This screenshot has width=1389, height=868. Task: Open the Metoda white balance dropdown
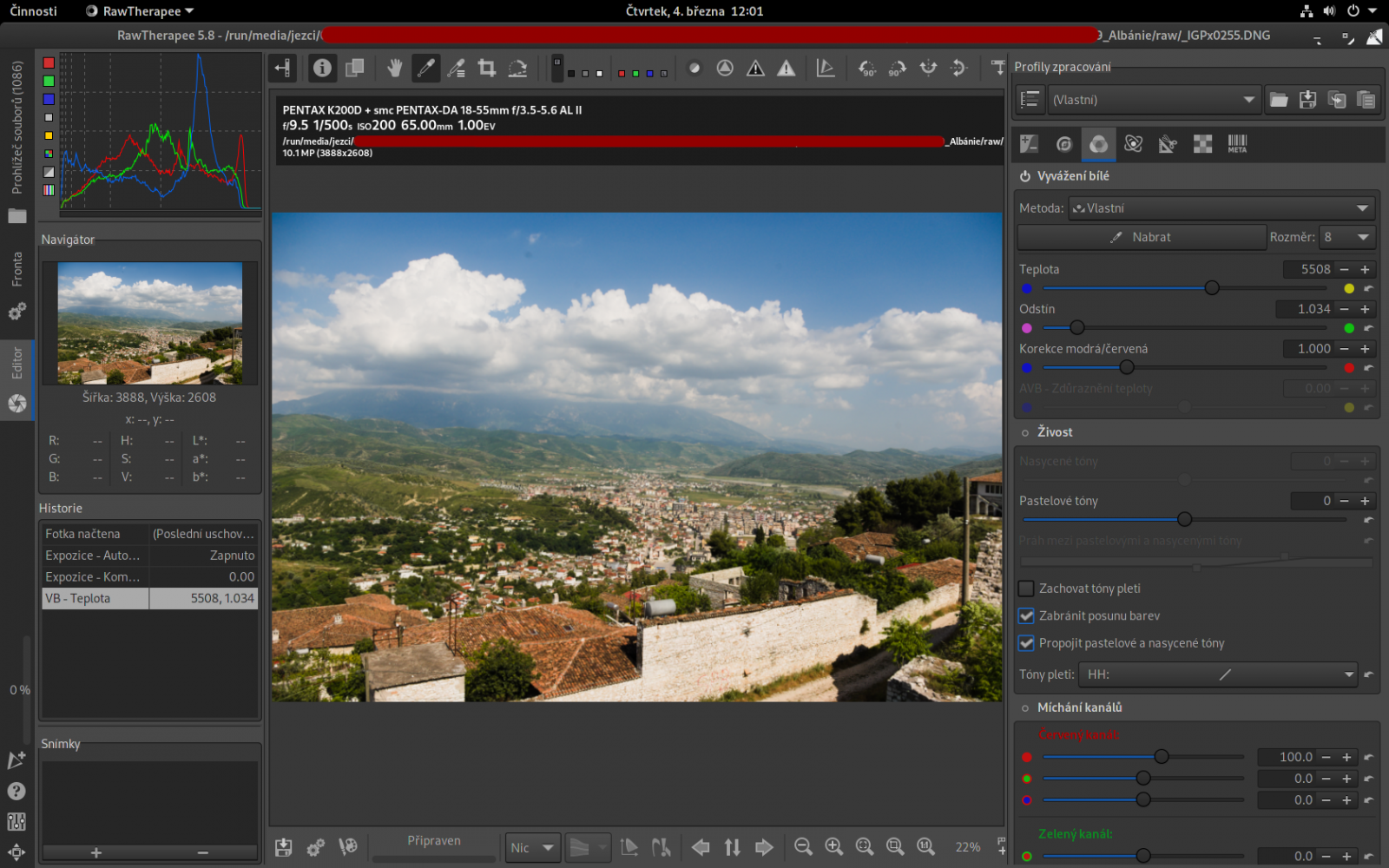point(1220,207)
